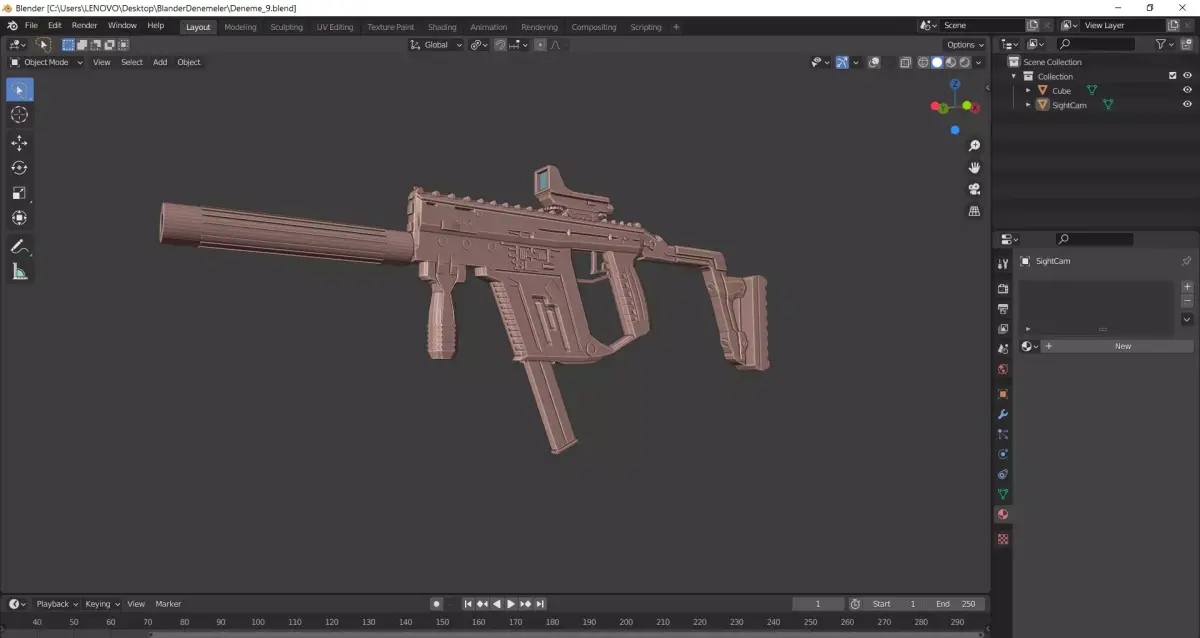Click the pan view hand icon
This screenshot has height=638, width=1200.
(x=974, y=168)
